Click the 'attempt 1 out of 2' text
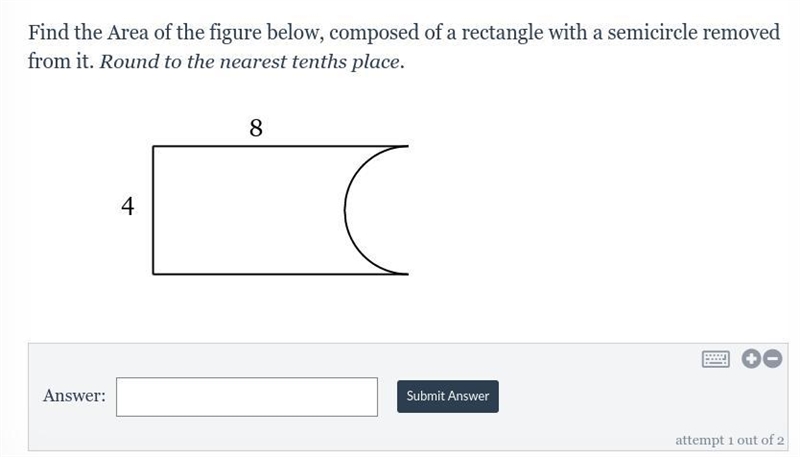The height and width of the screenshot is (457, 800). (x=730, y=440)
